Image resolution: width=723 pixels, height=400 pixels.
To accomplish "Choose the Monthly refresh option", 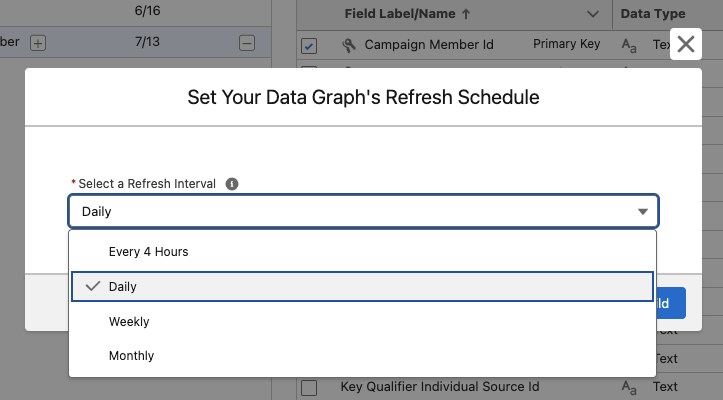I will [362, 356].
